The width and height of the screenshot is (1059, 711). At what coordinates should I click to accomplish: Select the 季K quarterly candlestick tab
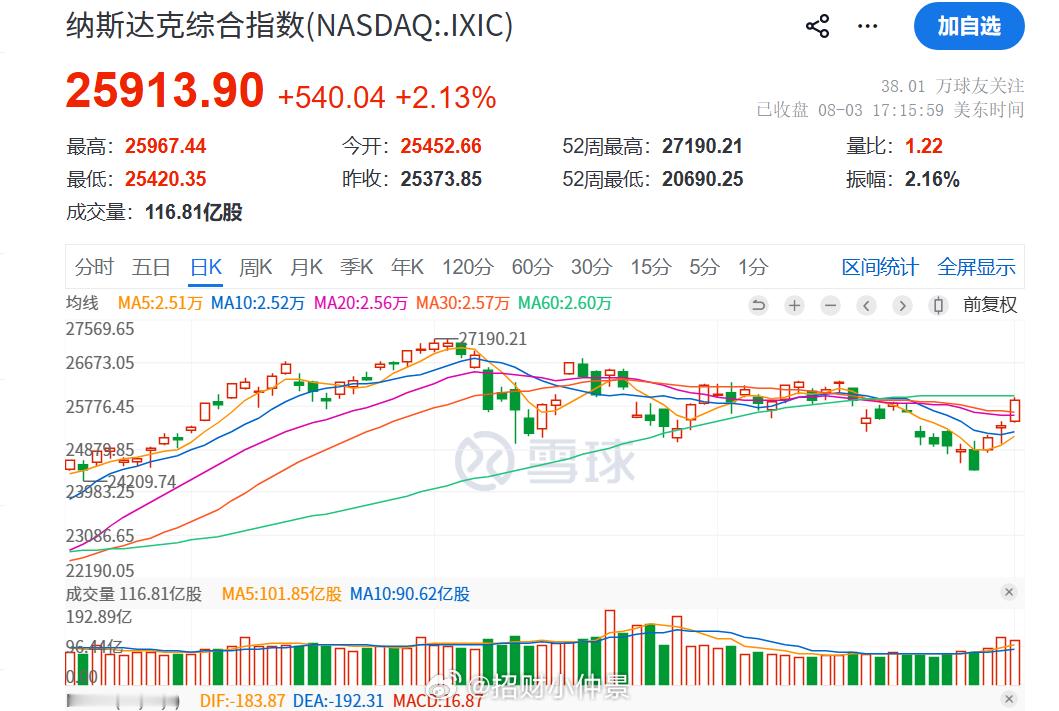coord(357,267)
